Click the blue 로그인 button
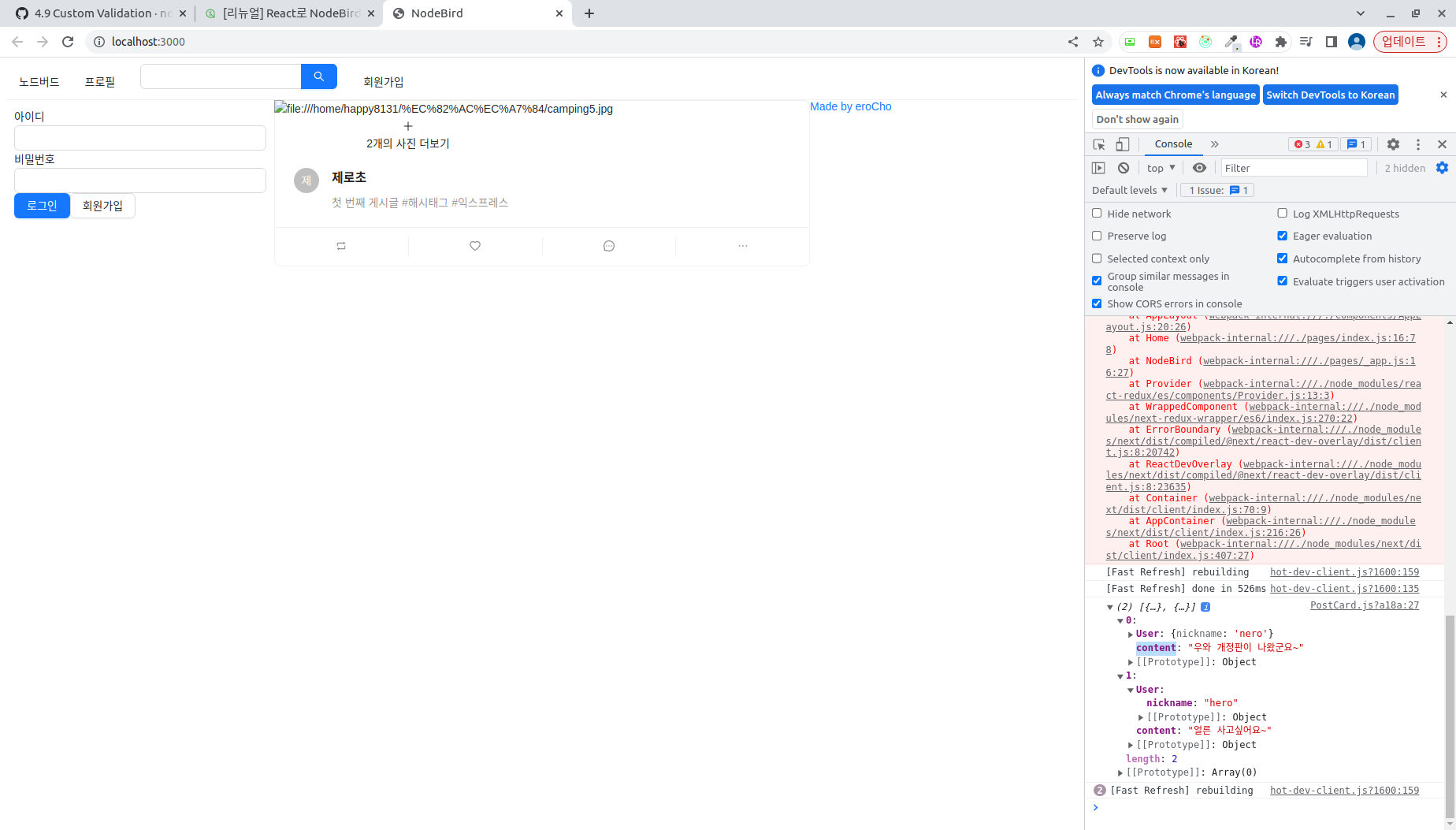Viewport: 1456px width, 830px height. pos(42,206)
